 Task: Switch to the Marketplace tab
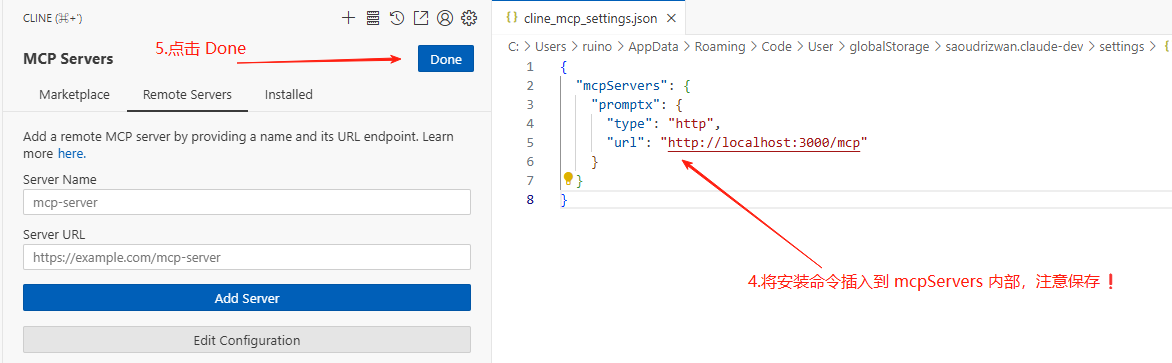click(75, 95)
